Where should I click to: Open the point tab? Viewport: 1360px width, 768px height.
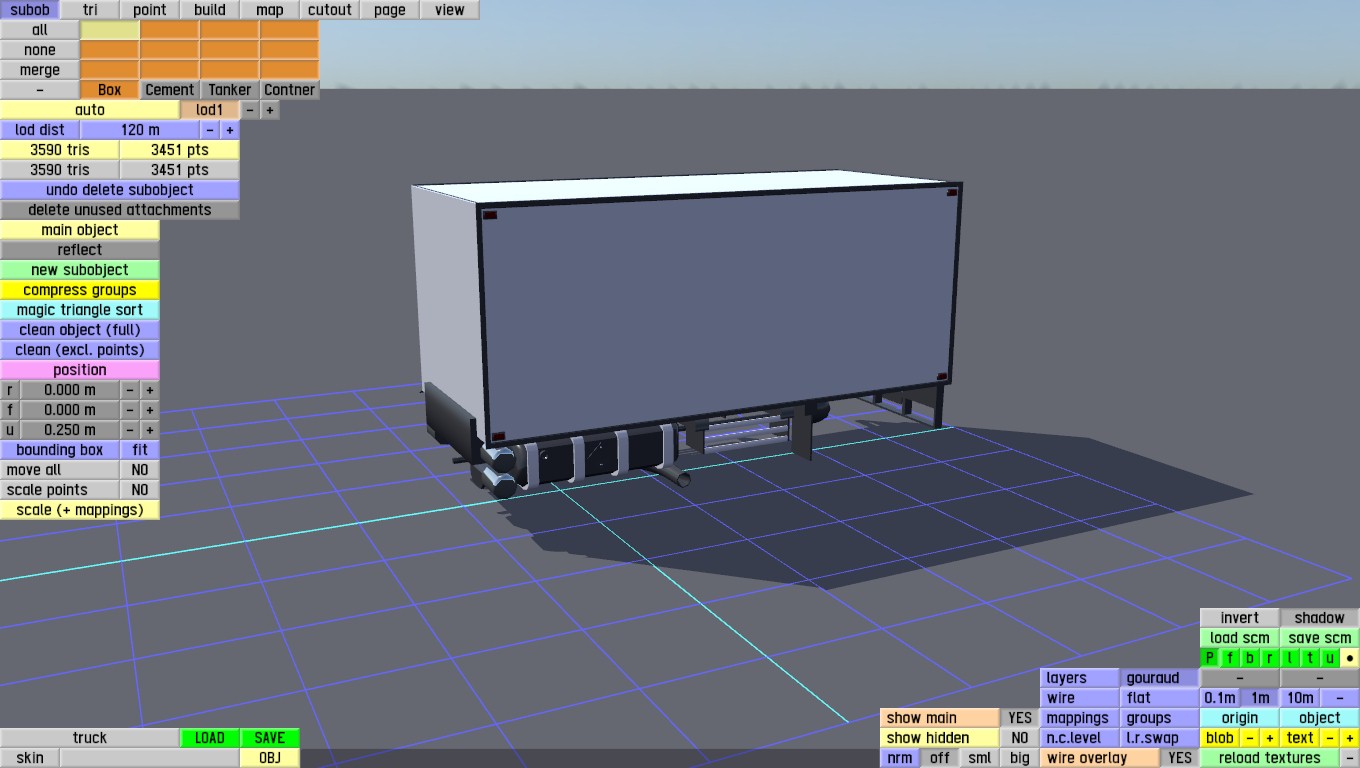tap(150, 10)
